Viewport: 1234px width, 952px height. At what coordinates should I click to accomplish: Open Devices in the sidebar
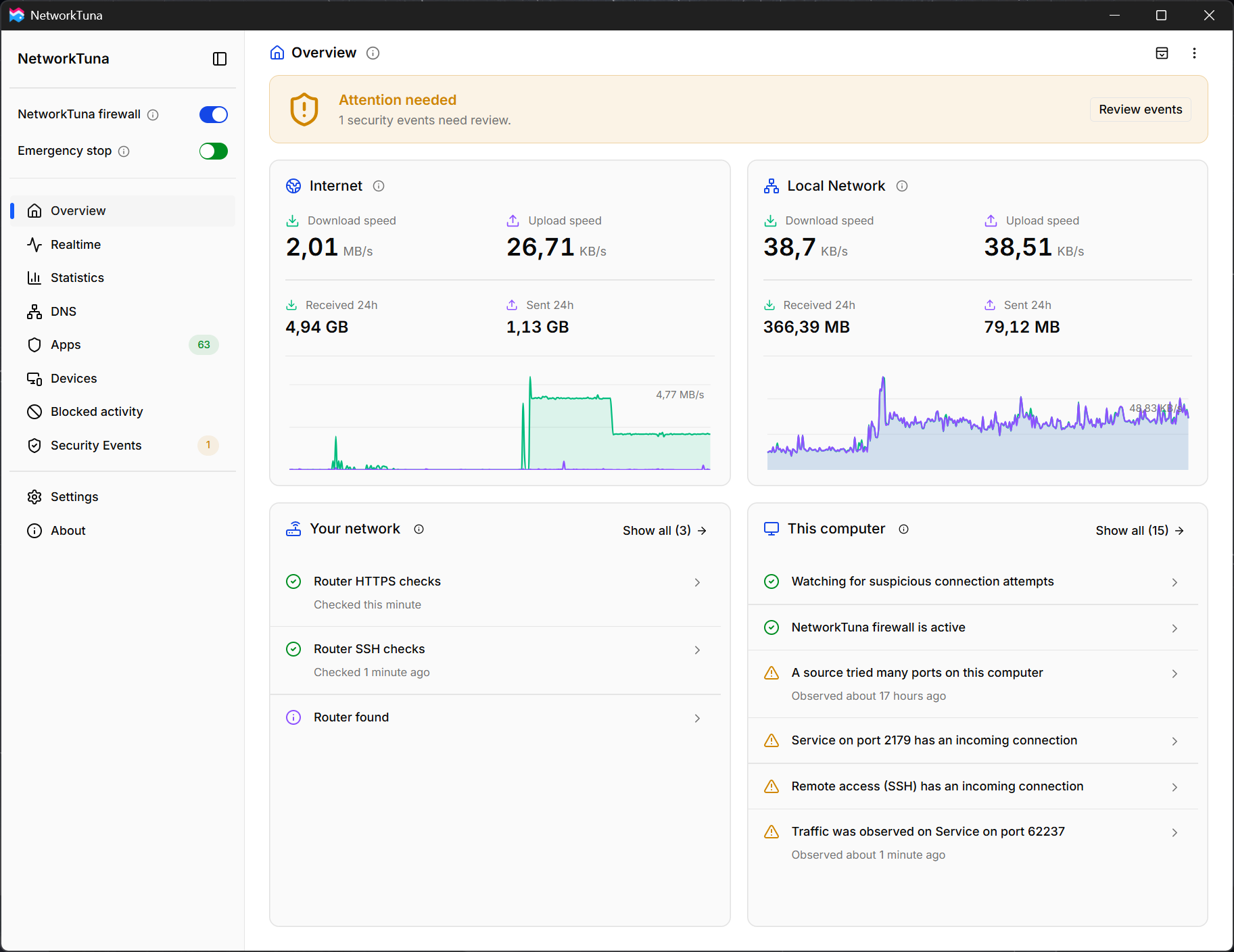click(123, 379)
